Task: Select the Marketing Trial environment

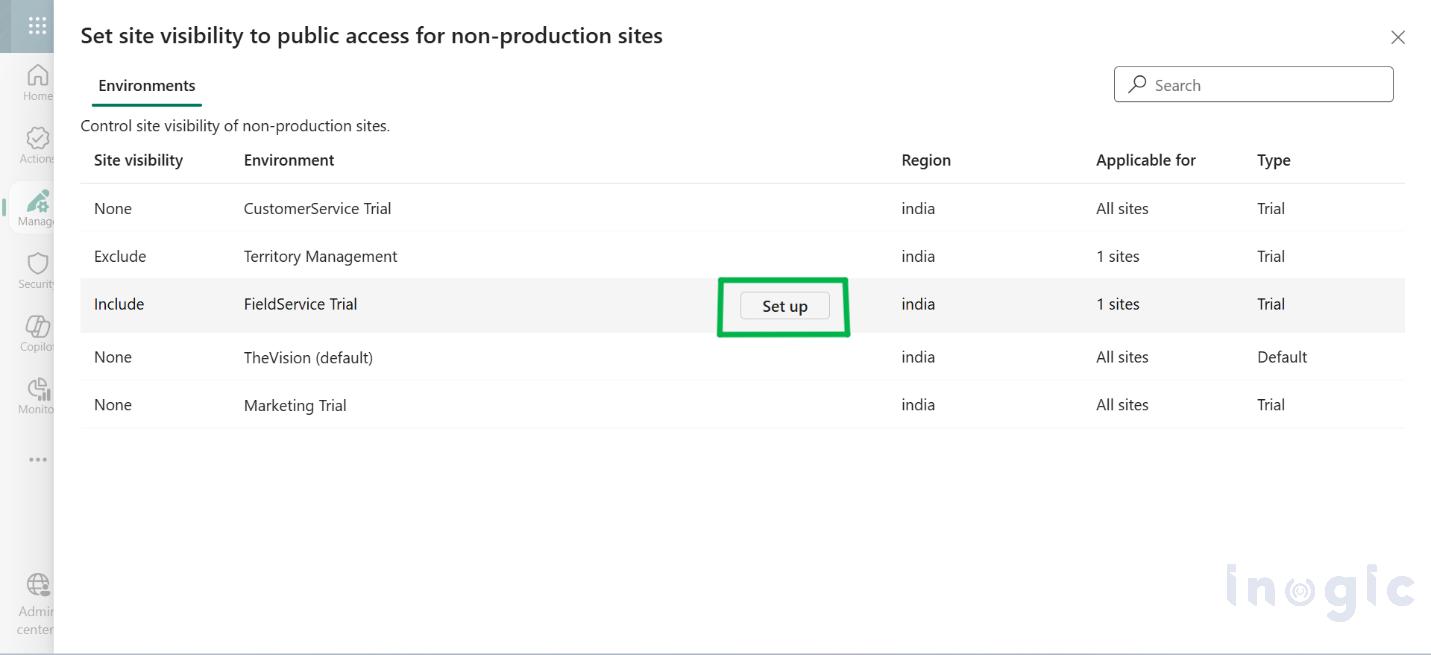Action: click(295, 405)
